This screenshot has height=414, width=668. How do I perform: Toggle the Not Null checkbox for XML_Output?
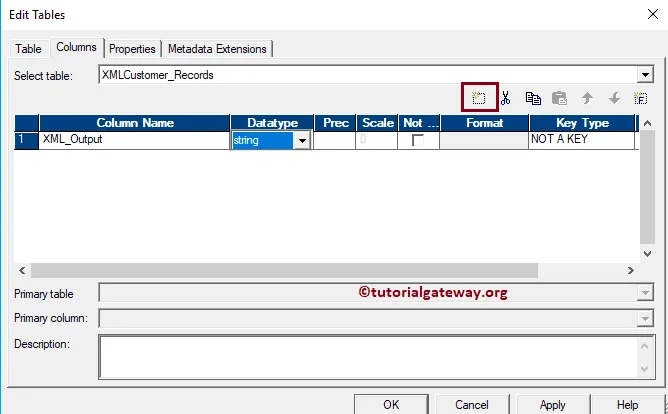click(418, 140)
